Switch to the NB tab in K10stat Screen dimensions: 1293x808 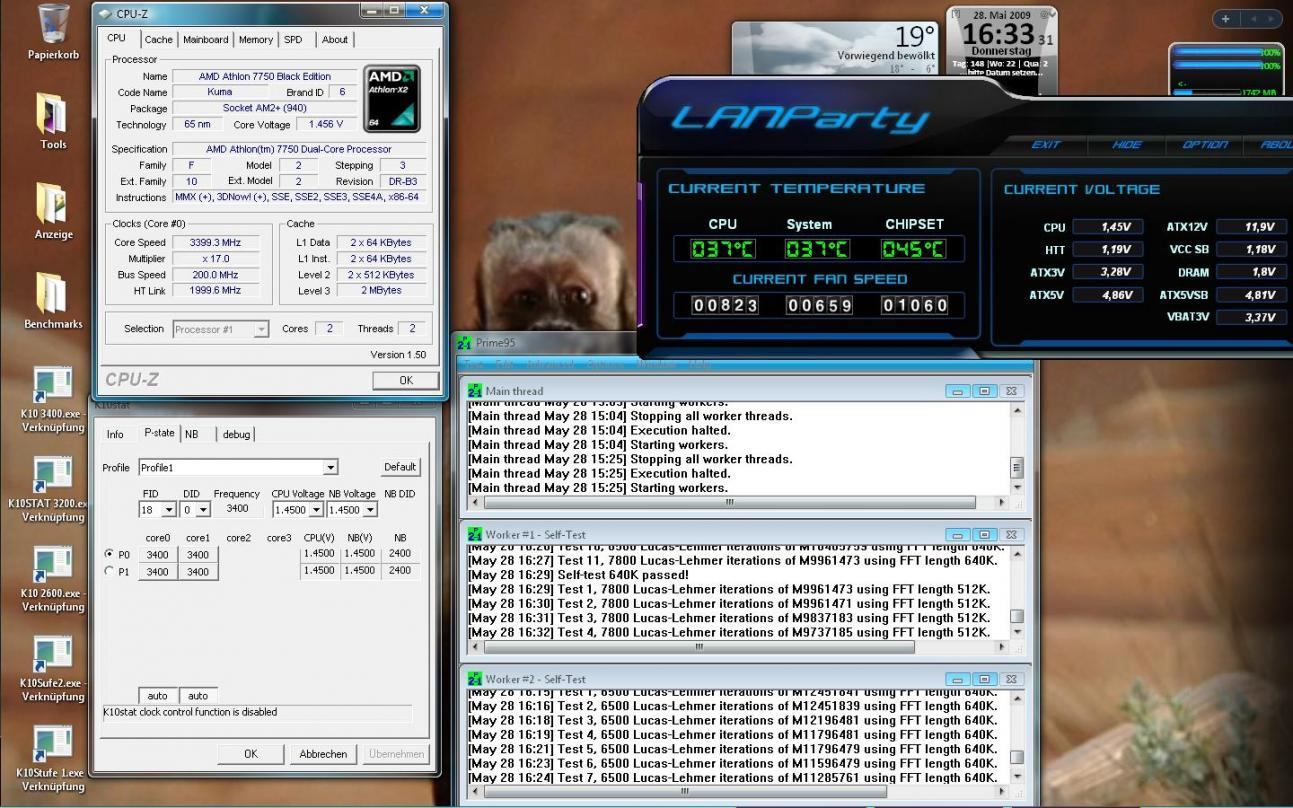(191, 434)
